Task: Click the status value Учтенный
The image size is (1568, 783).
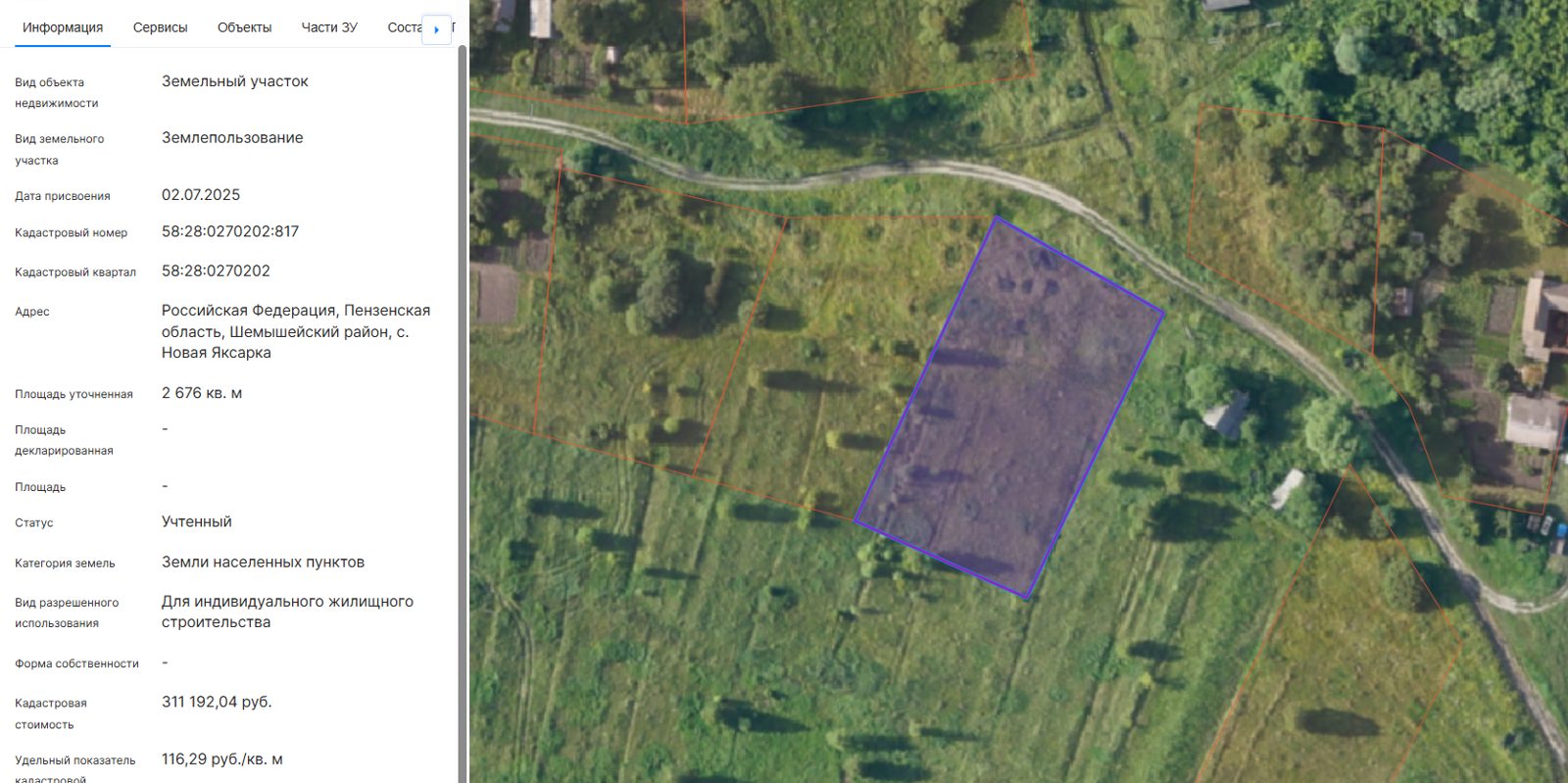Action: 197,521
